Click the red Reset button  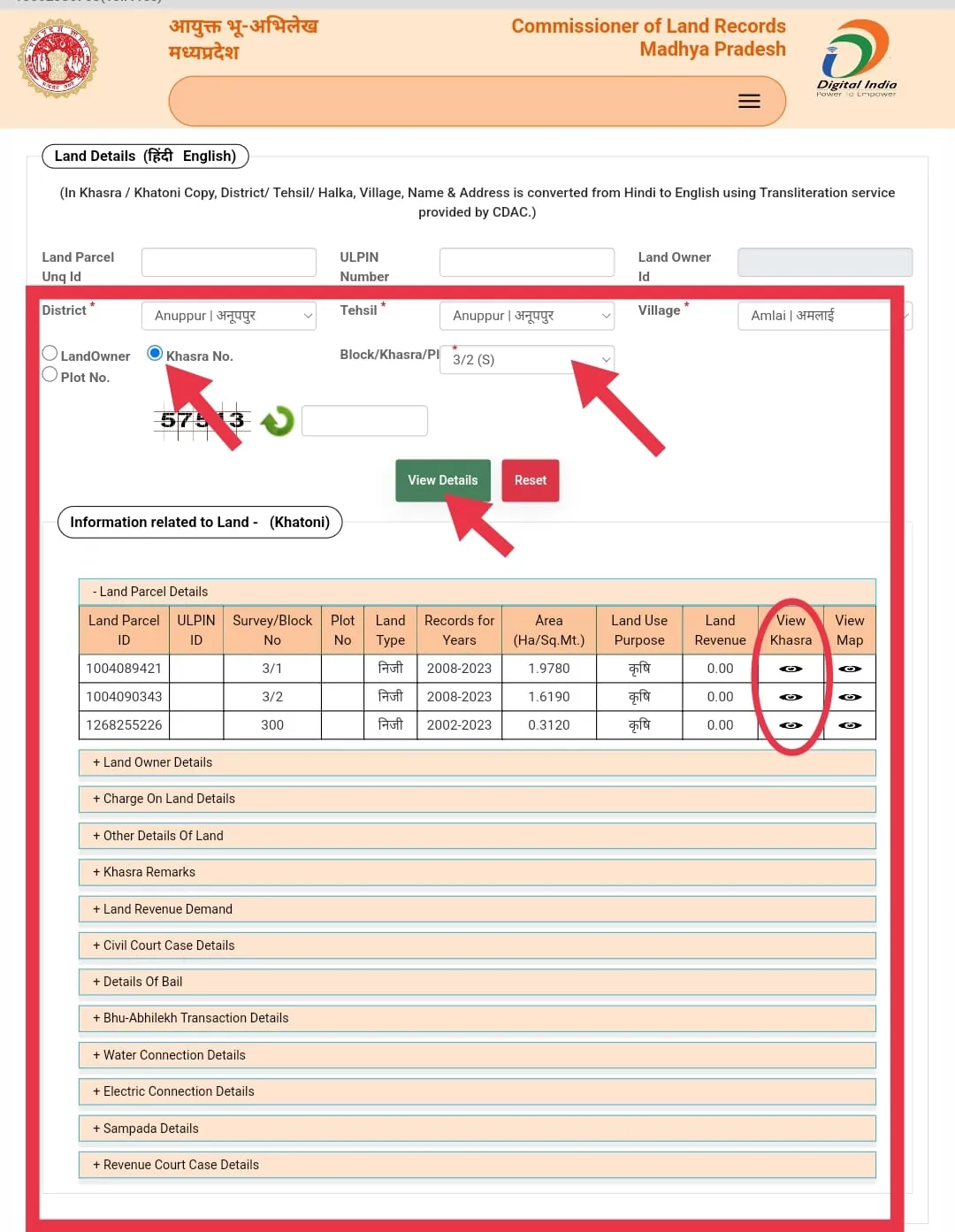(530, 480)
